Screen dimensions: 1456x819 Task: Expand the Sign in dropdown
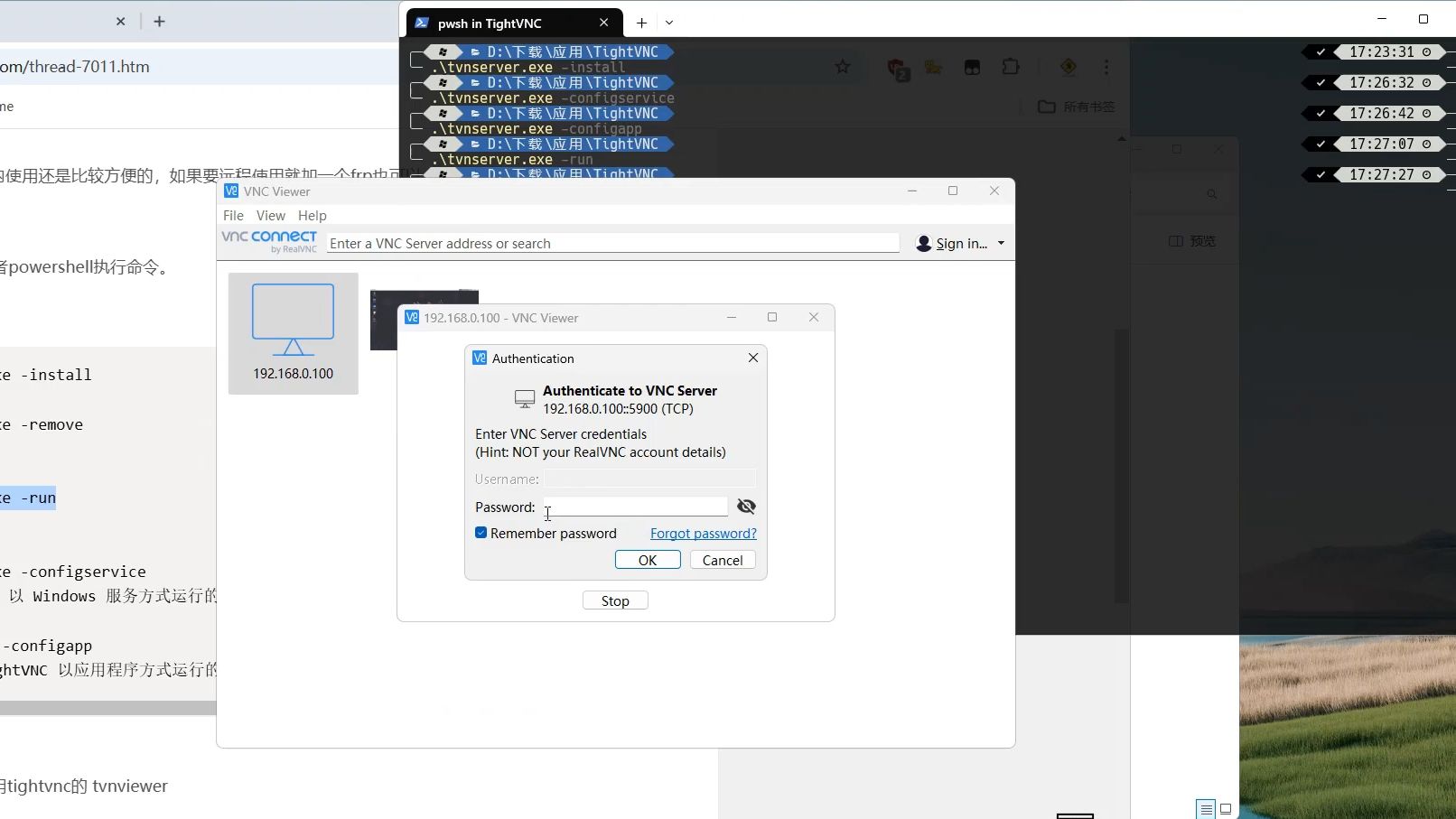click(1001, 243)
